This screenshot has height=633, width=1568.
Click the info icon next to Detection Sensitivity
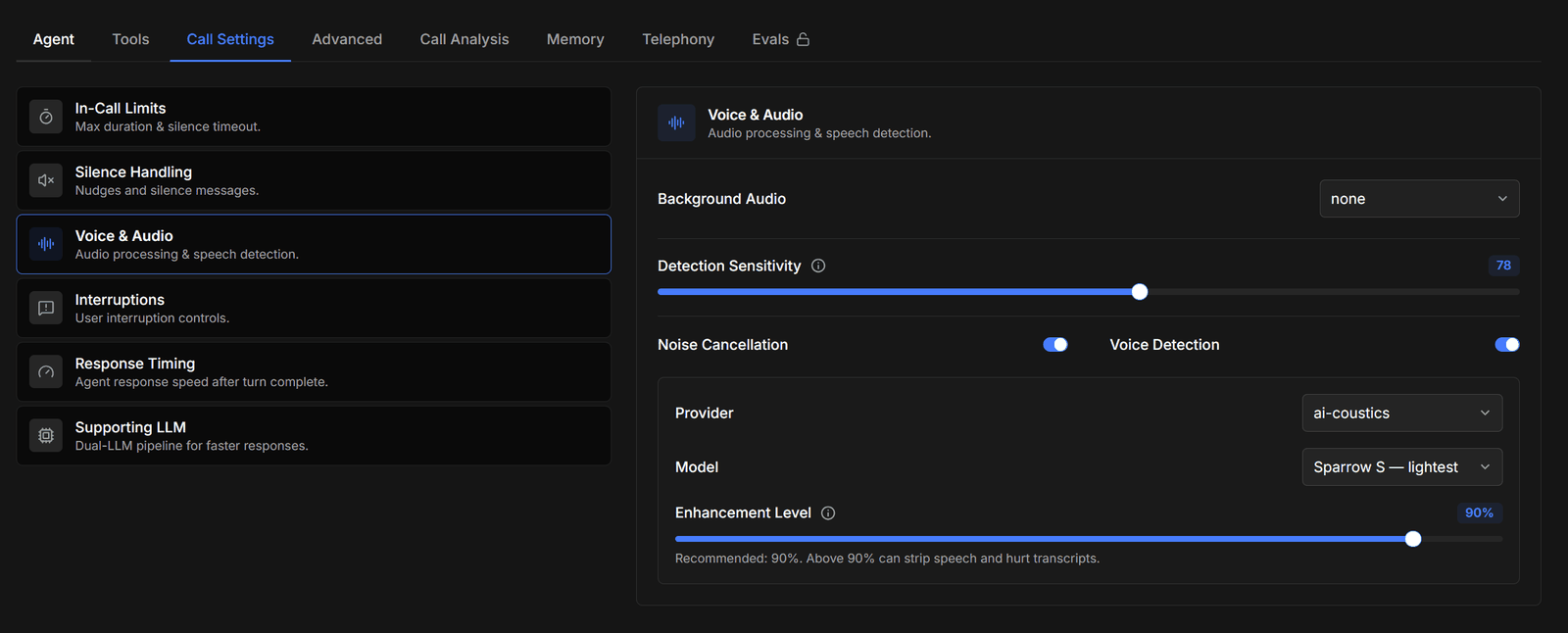[x=818, y=266]
